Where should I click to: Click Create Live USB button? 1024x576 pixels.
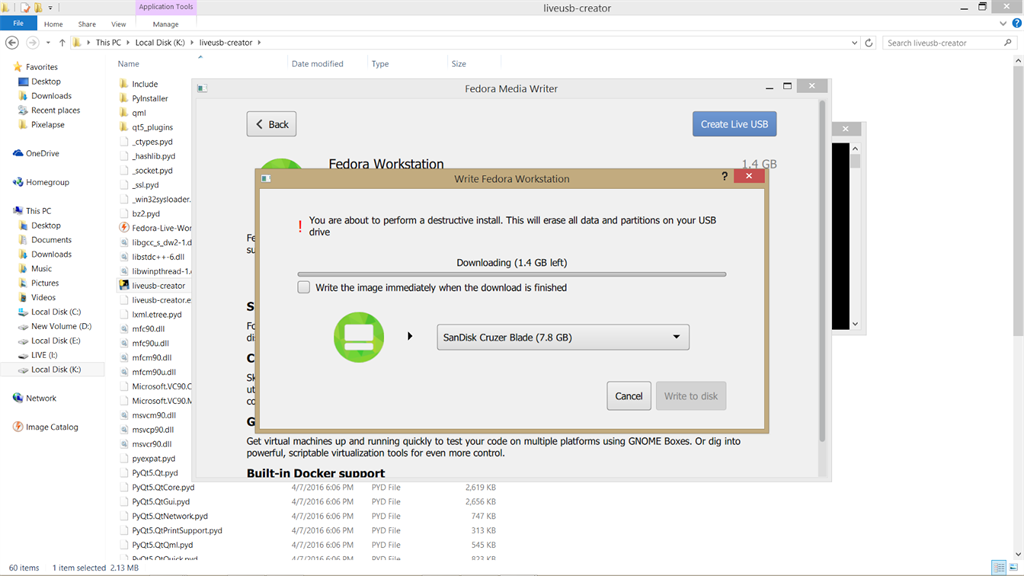tap(734, 124)
